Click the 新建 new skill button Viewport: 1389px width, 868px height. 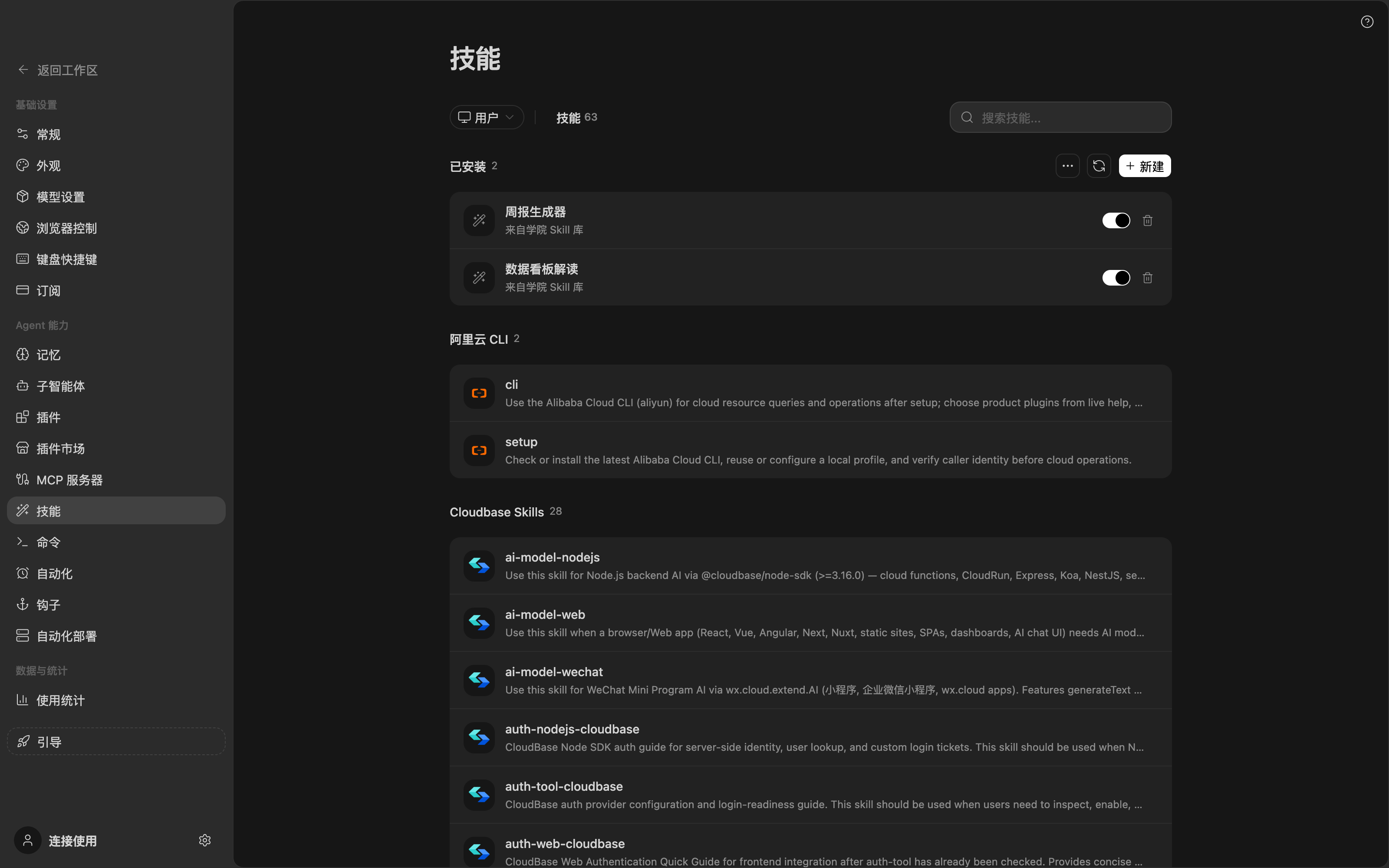coord(1145,166)
